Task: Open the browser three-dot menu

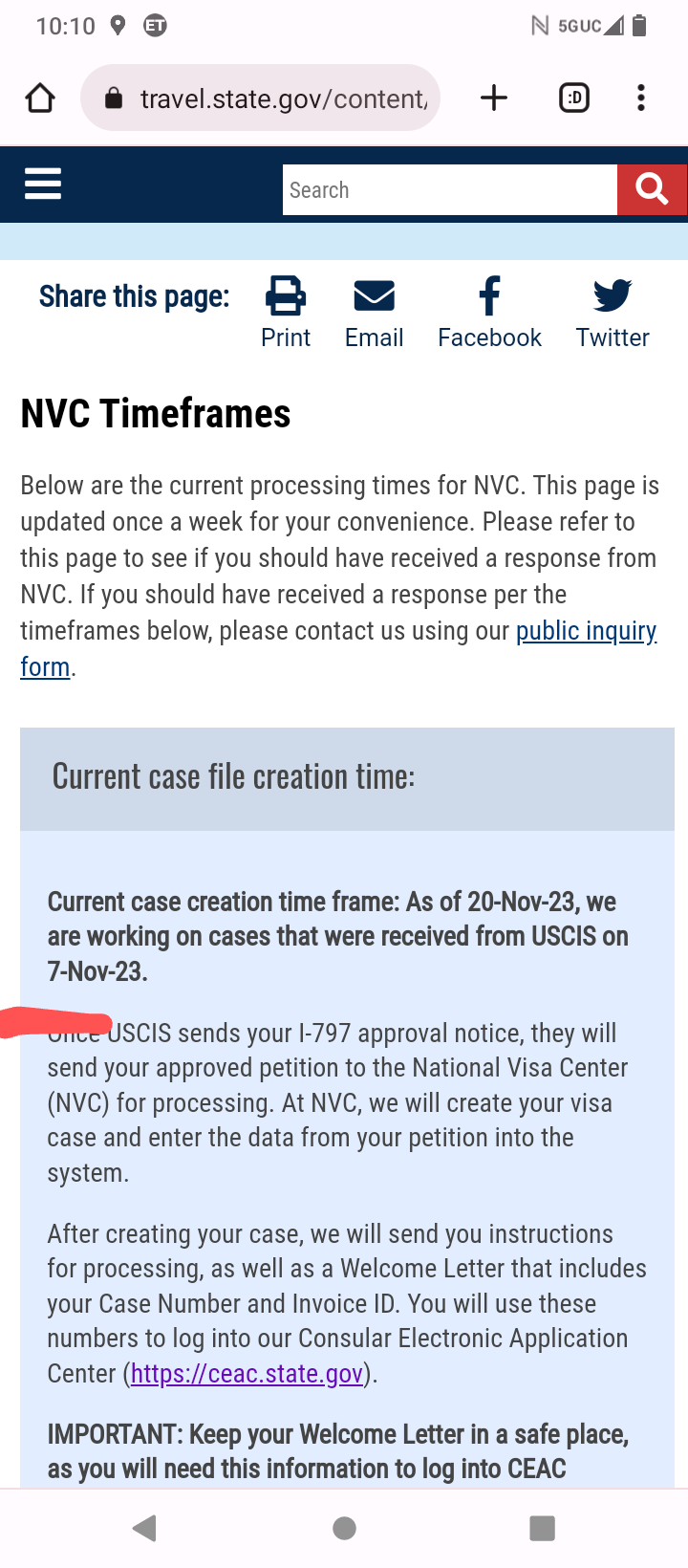Action: [641, 98]
